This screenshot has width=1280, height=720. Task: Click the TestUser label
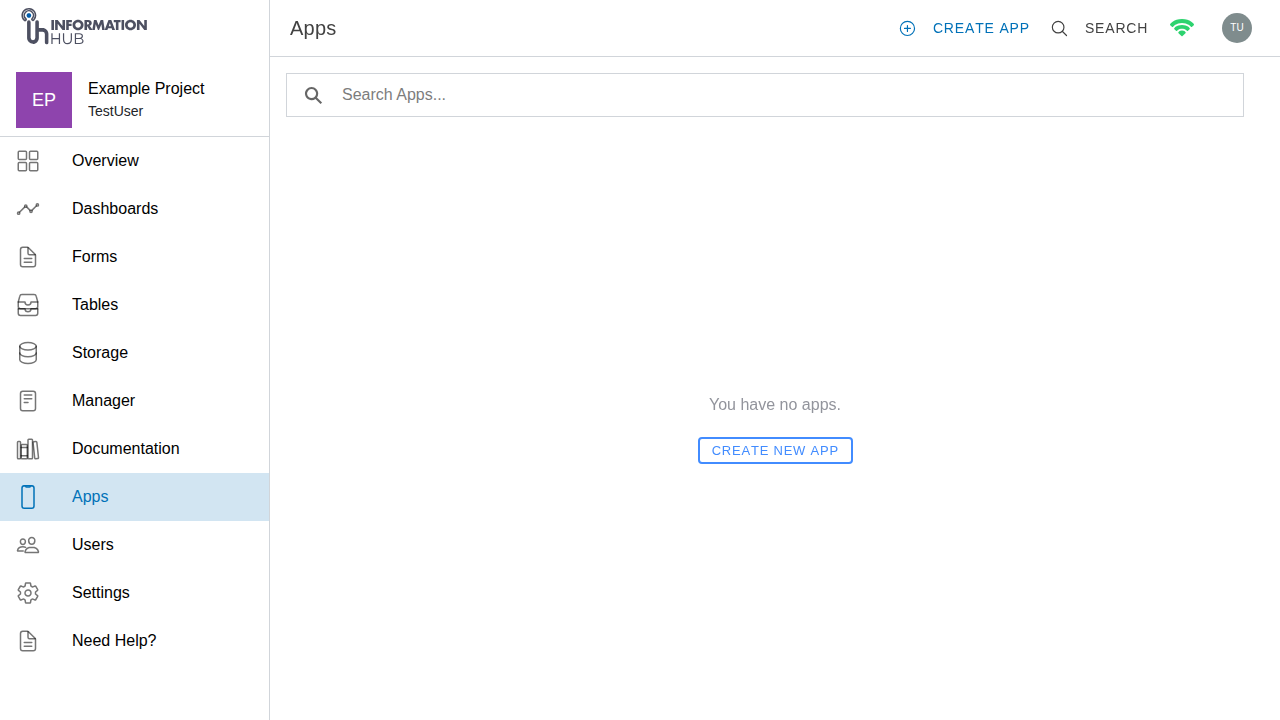115,111
